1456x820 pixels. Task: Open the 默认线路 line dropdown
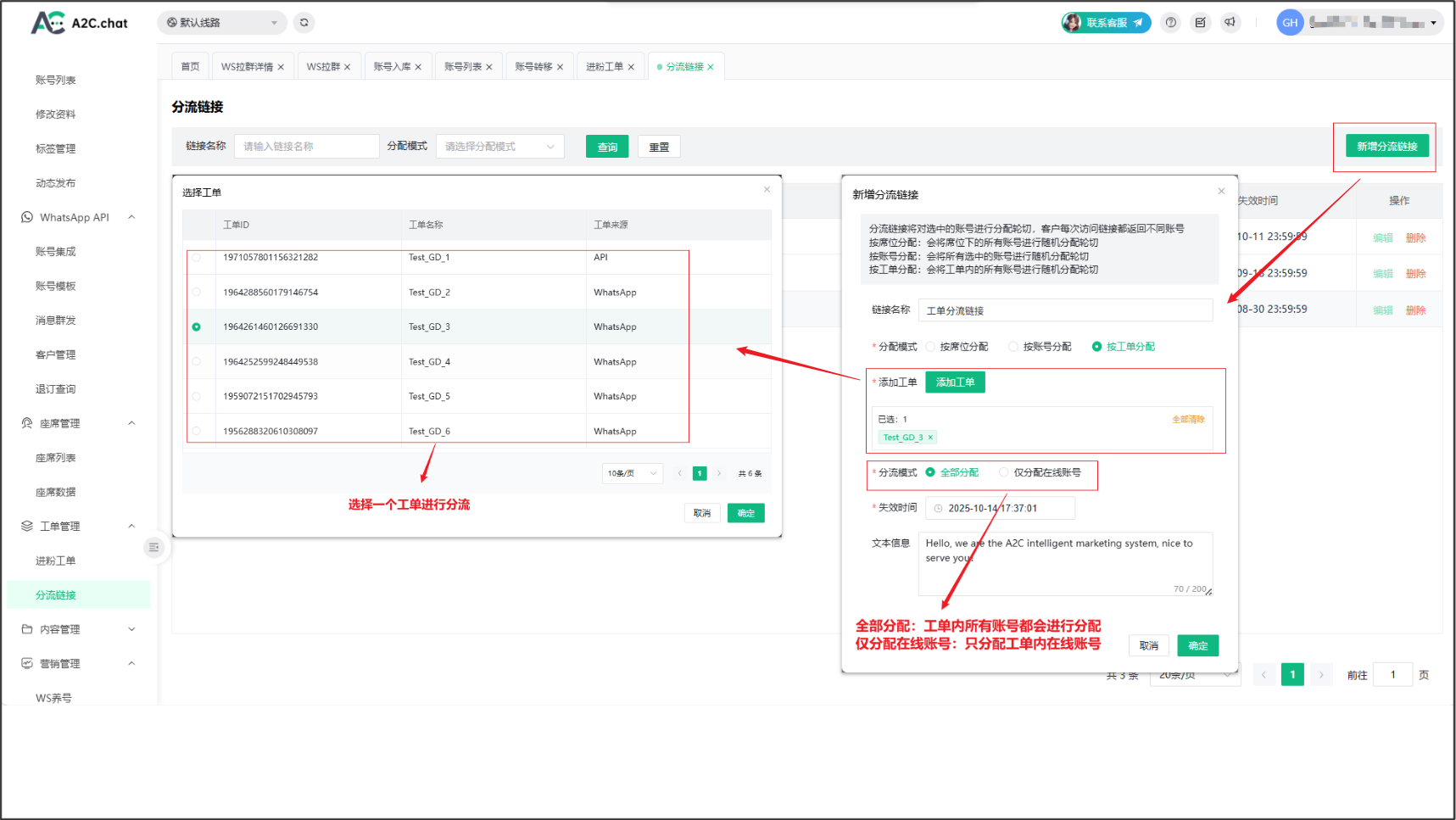222,23
